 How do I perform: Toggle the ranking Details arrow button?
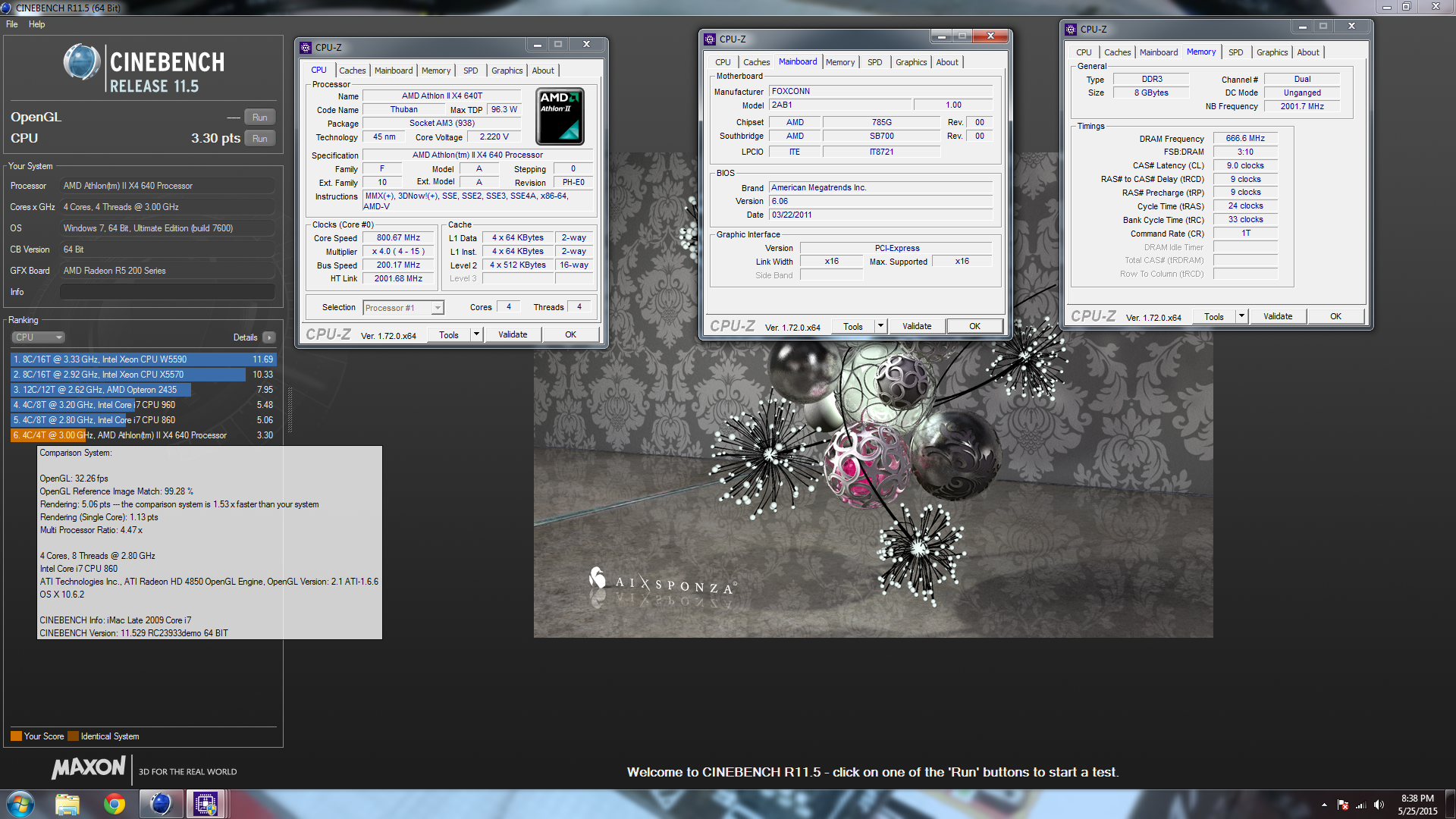[x=269, y=337]
